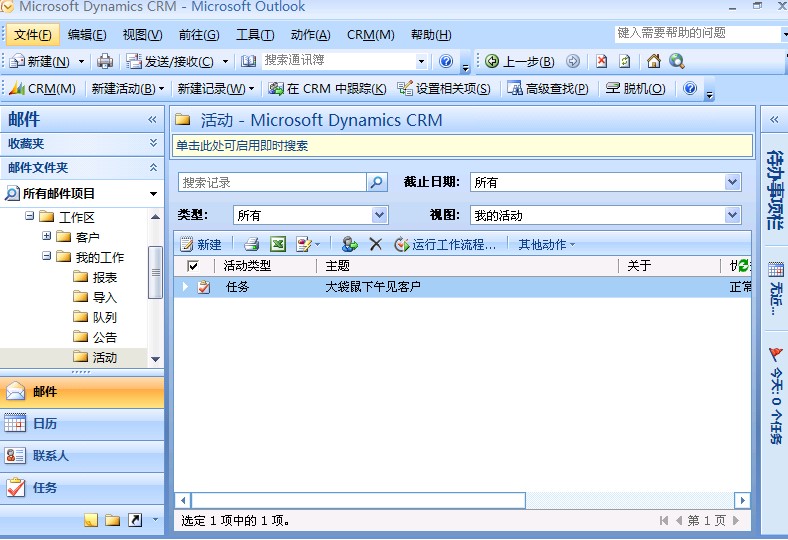Screen dimensions: 788x540
Task: Open the 截止日期 dropdown
Action: (x=733, y=182)
